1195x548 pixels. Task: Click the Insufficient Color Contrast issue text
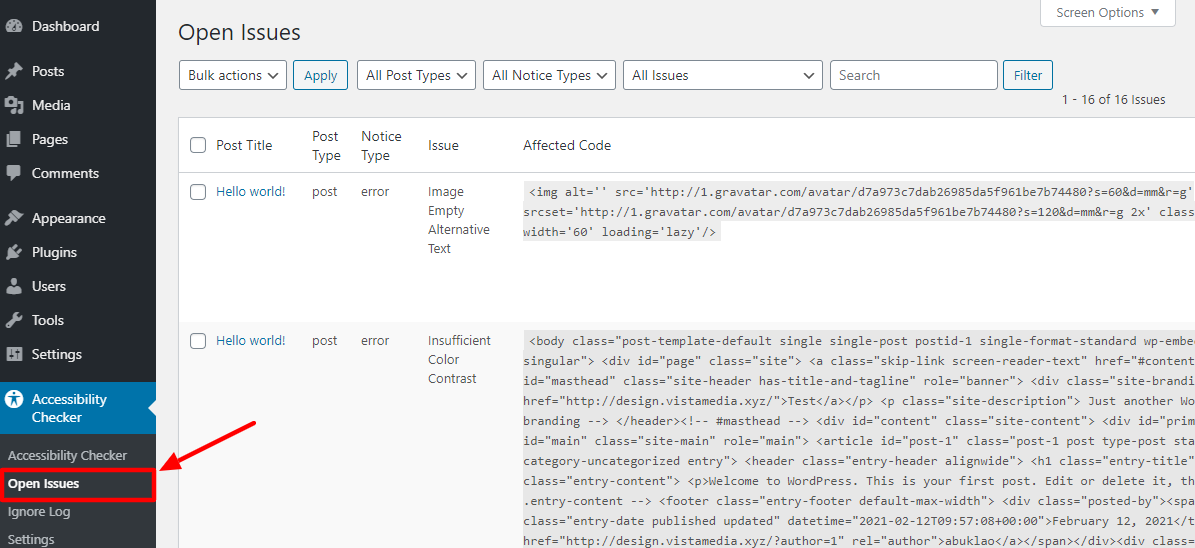click(x=460, y=360)
